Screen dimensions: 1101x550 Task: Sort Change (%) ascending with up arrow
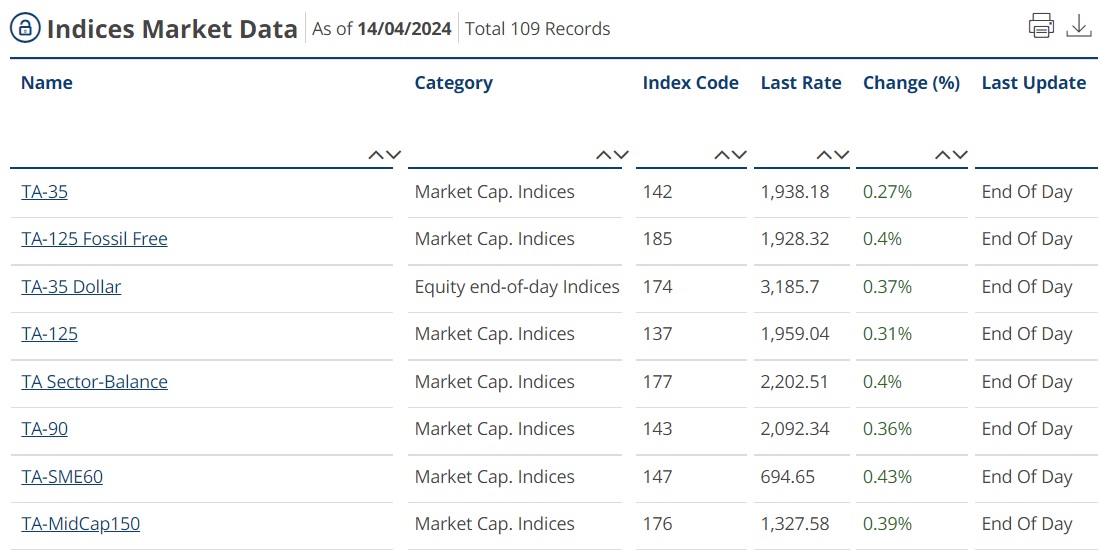(x=942, y=155)
